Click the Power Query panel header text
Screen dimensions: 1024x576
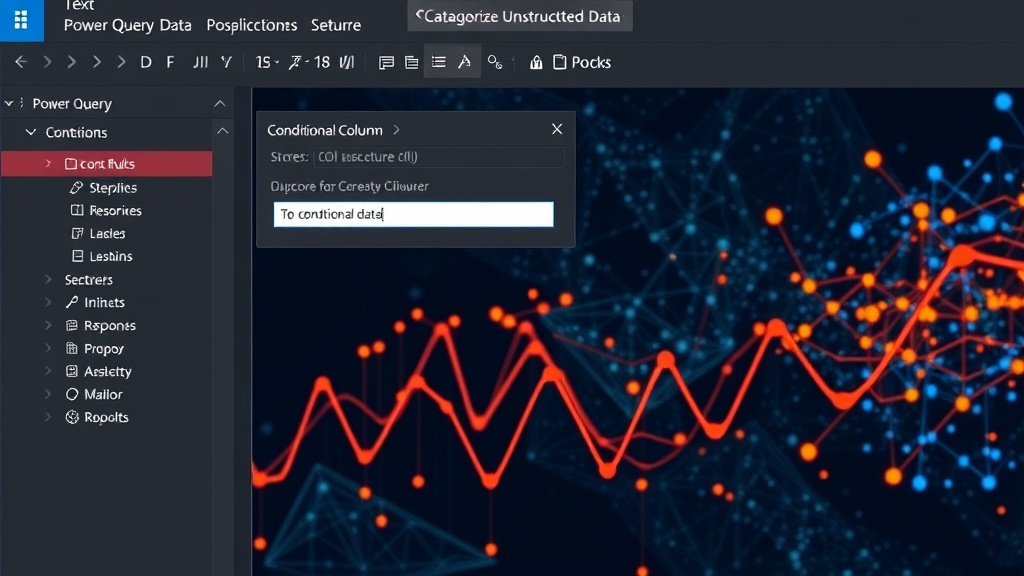(72, 104)
